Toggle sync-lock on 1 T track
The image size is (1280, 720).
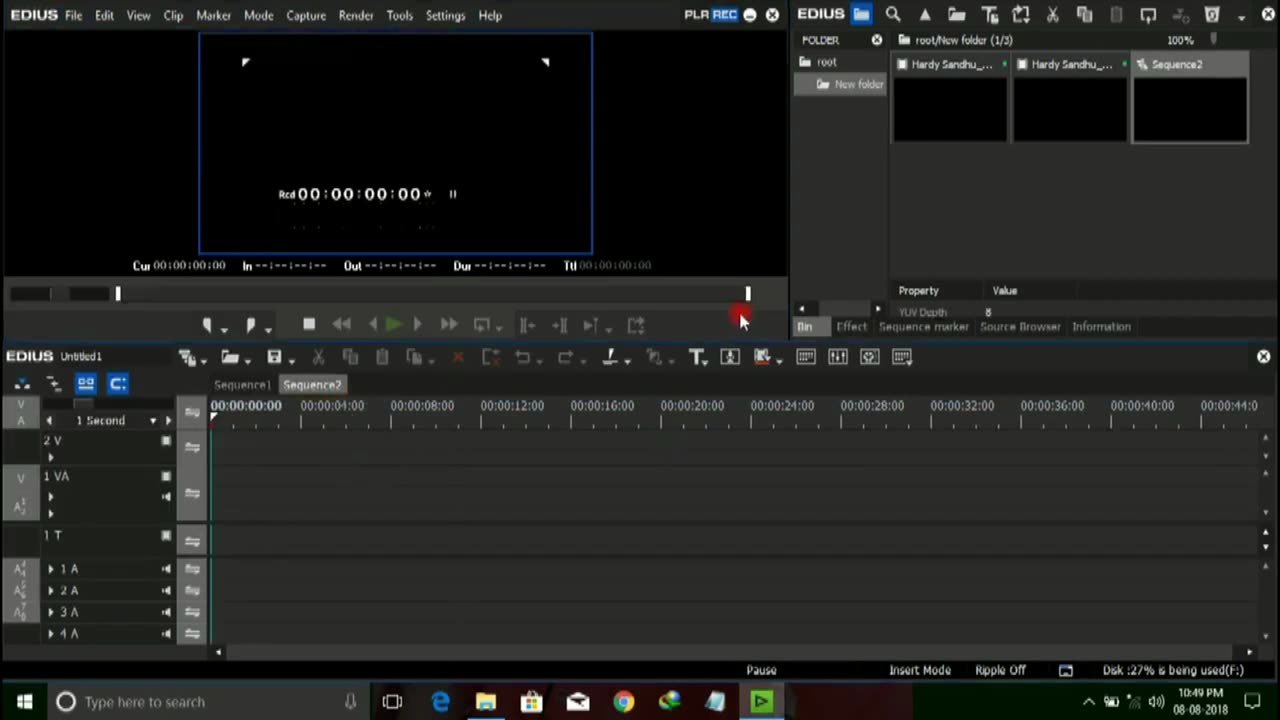(x=192, y=541)
